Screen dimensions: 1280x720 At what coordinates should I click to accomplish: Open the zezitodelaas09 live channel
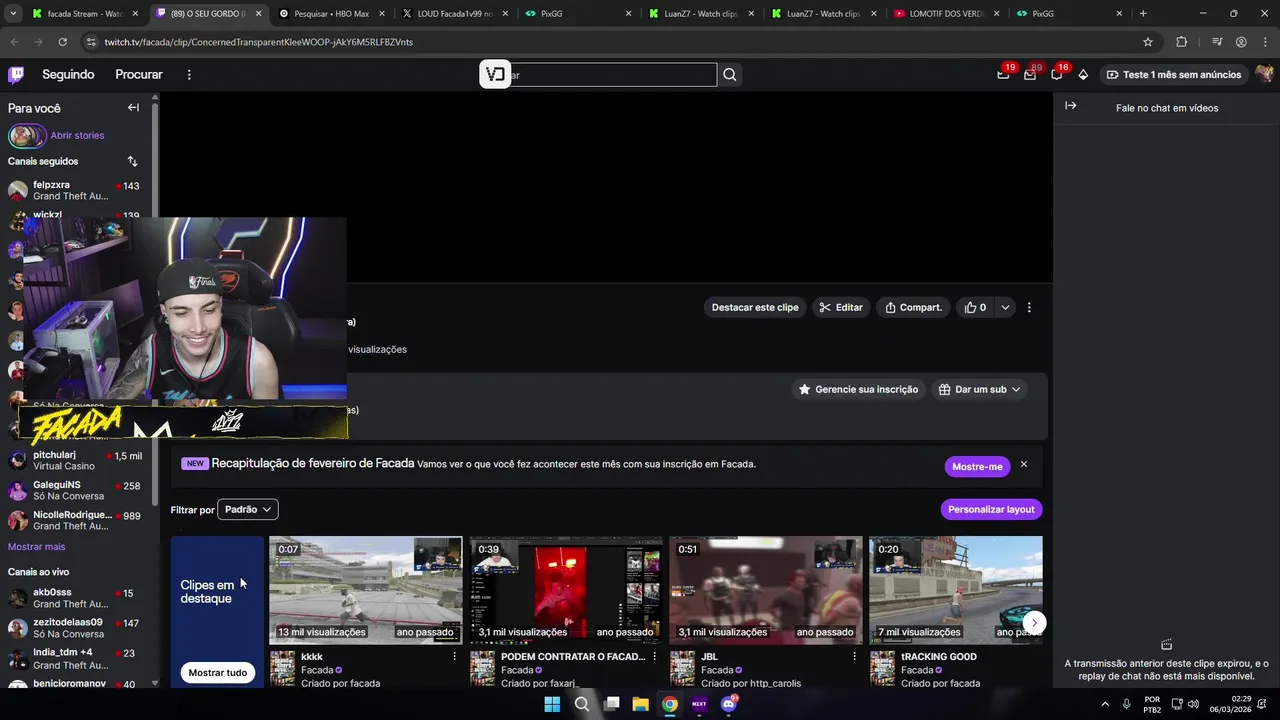tap(76, 628)
